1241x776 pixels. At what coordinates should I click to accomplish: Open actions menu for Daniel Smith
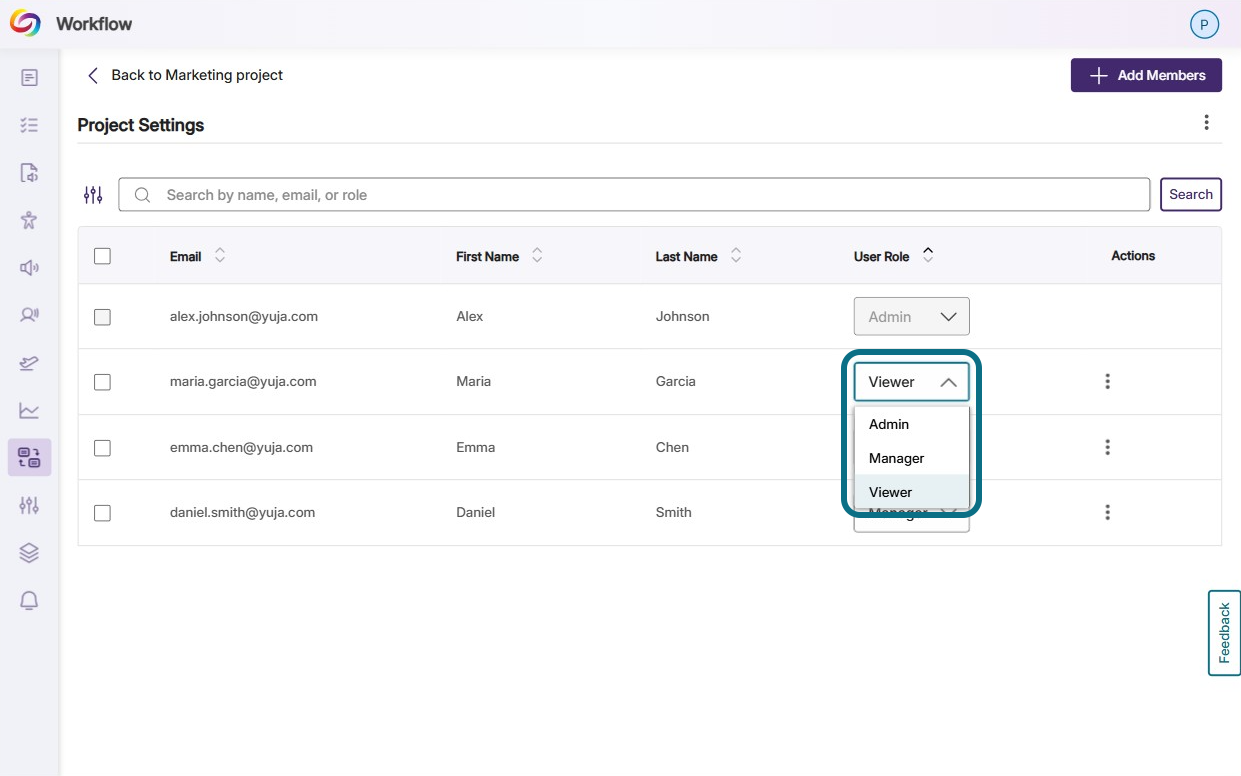click(x=1107, y=512)
